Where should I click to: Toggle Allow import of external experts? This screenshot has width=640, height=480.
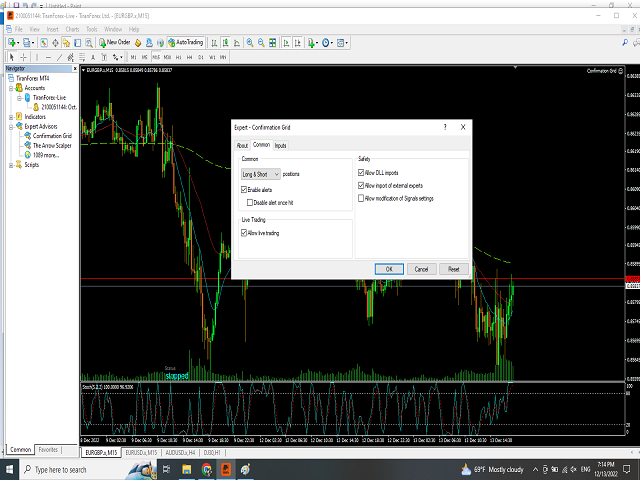click(x=361, y=185)
